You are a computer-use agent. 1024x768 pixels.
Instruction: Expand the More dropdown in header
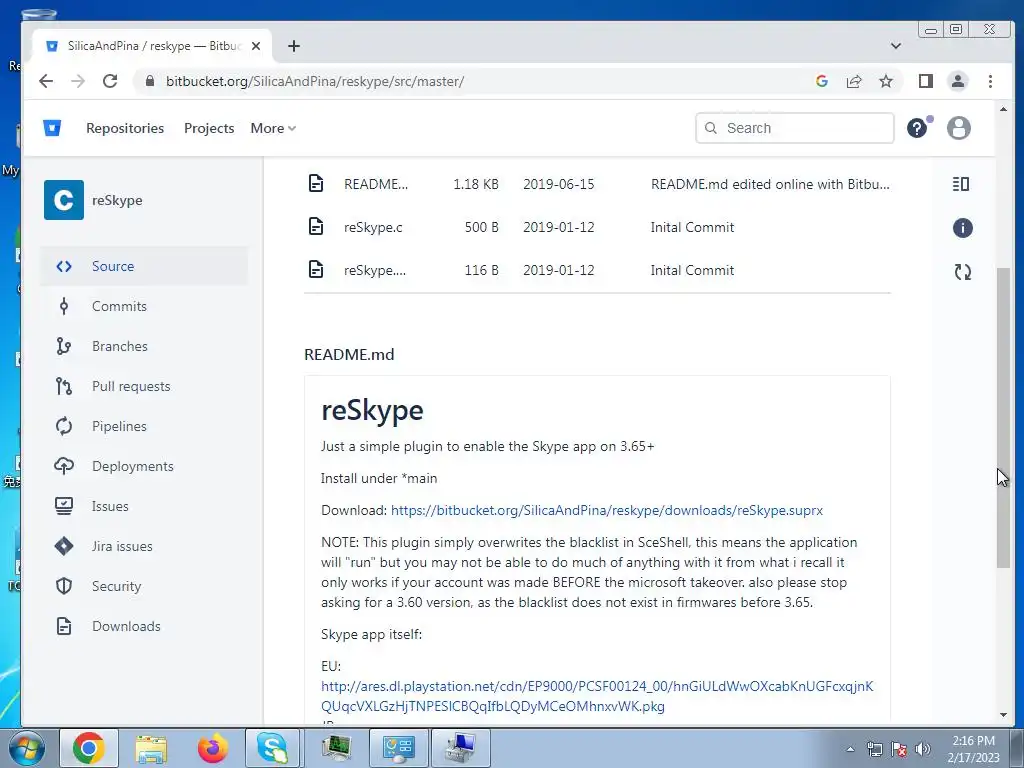pos(273,128)
